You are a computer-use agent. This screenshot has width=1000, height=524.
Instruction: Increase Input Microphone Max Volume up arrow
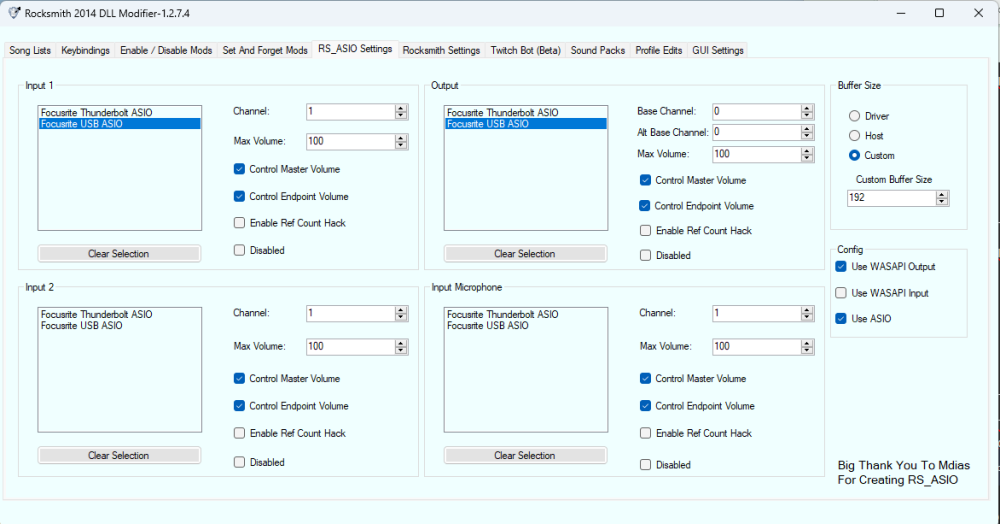[x=806, y=342]
